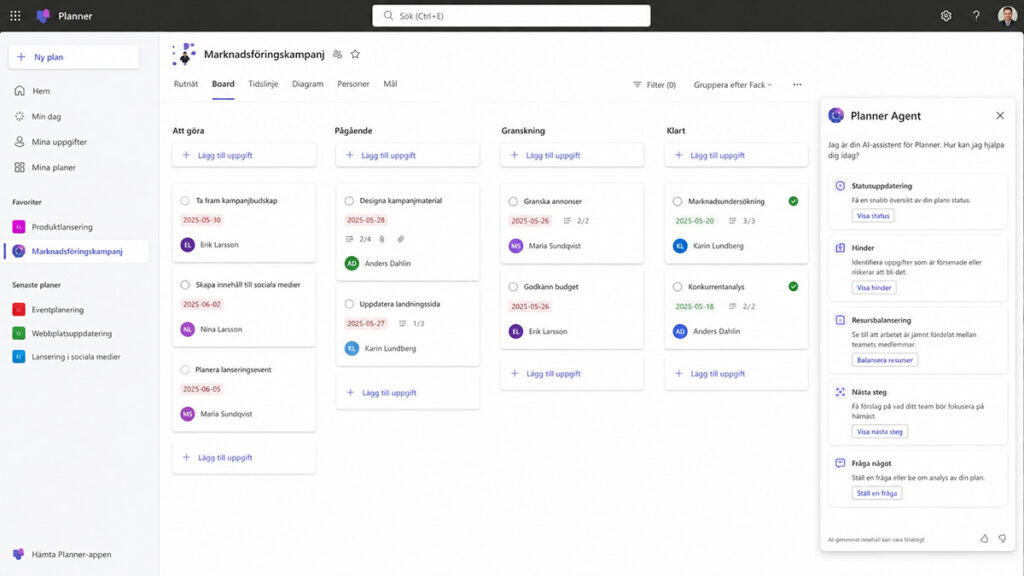This screenshot has width=1024, height=576.
Task: Open the more options ellipsis menu
Action: click(797, 85)
